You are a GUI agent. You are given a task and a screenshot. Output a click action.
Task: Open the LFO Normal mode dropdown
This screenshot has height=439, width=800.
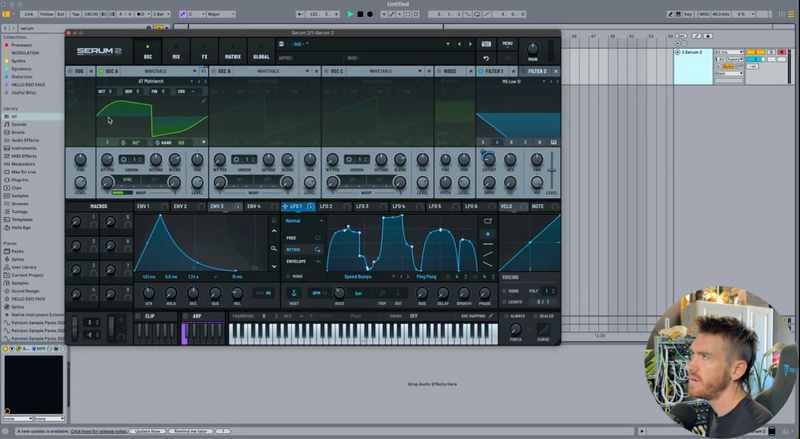point(304,221)
